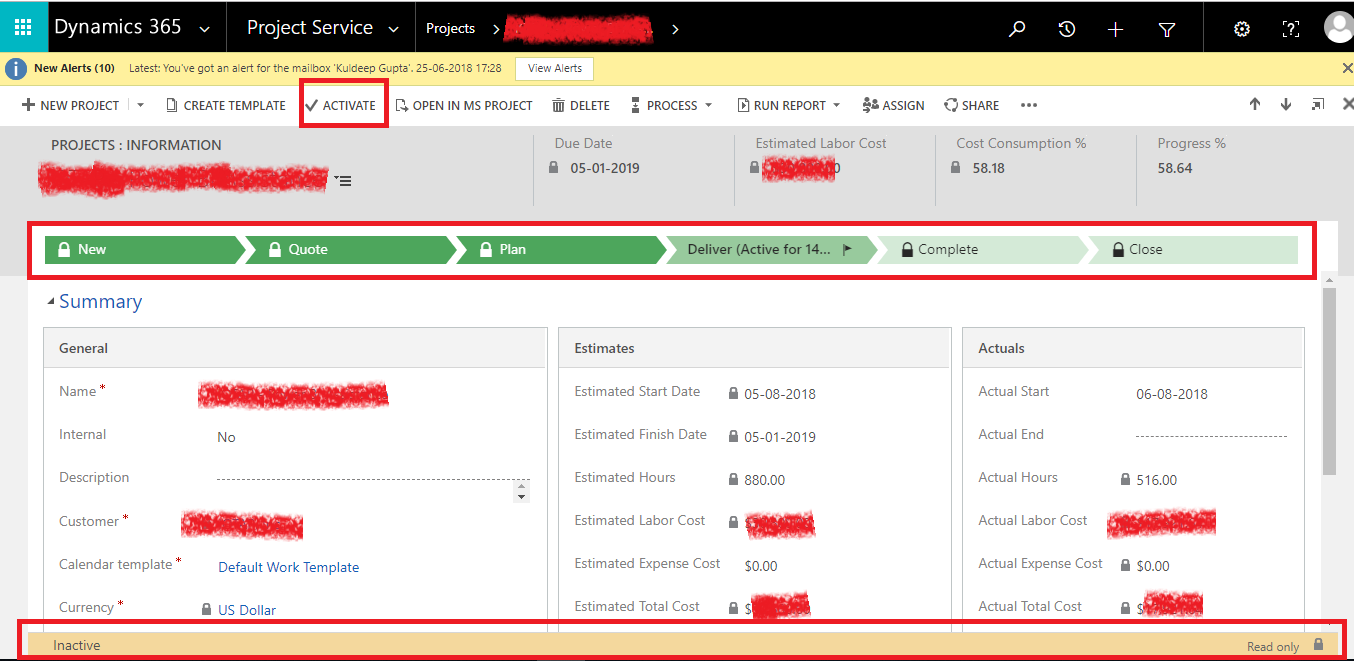Viewport: 1354px width, 661px height.
Task: Click the search magnifier icon
Action: pyautogui.click(x=1017, y=29)
